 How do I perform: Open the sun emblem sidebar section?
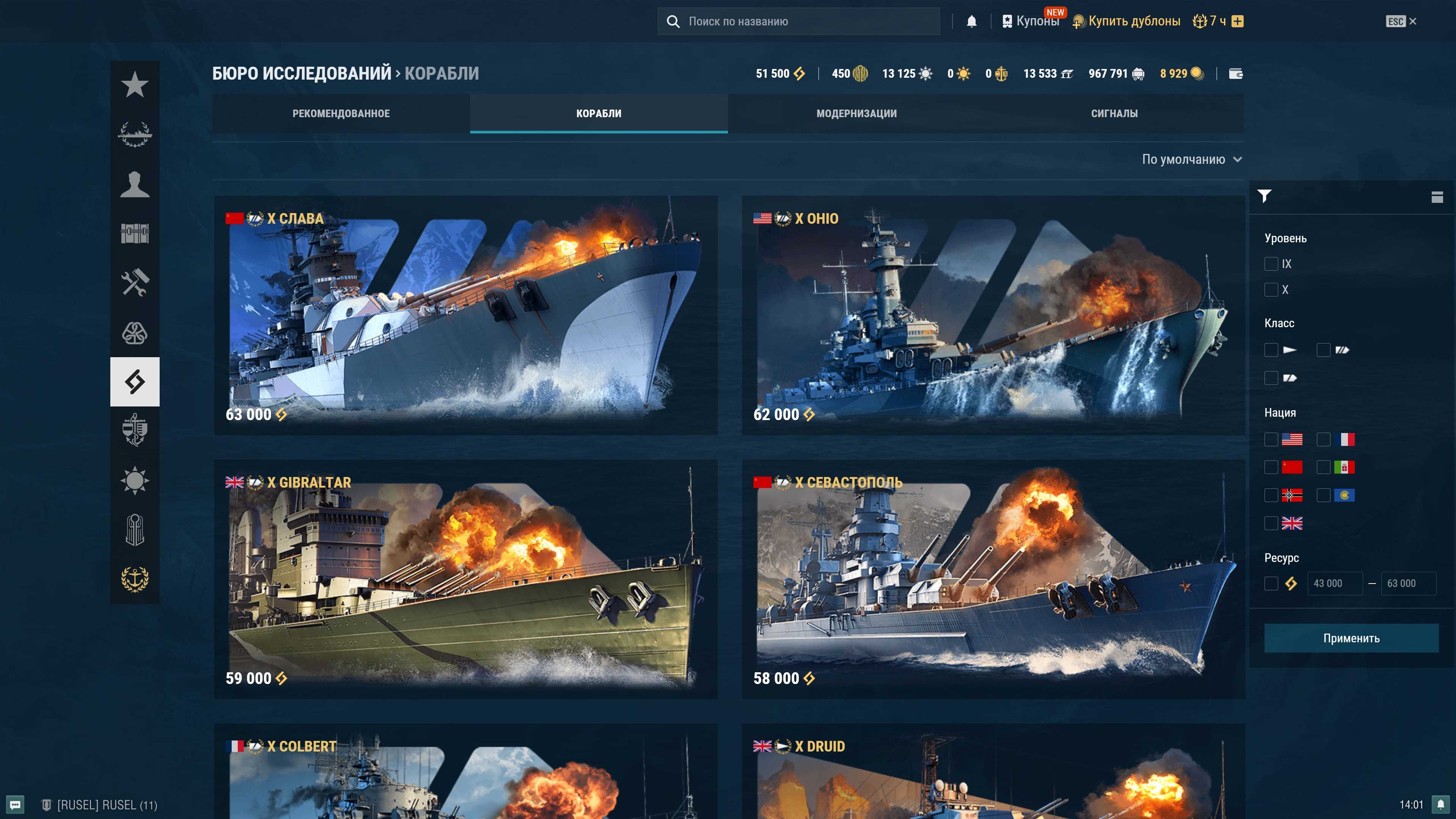[x=135, y=480]
